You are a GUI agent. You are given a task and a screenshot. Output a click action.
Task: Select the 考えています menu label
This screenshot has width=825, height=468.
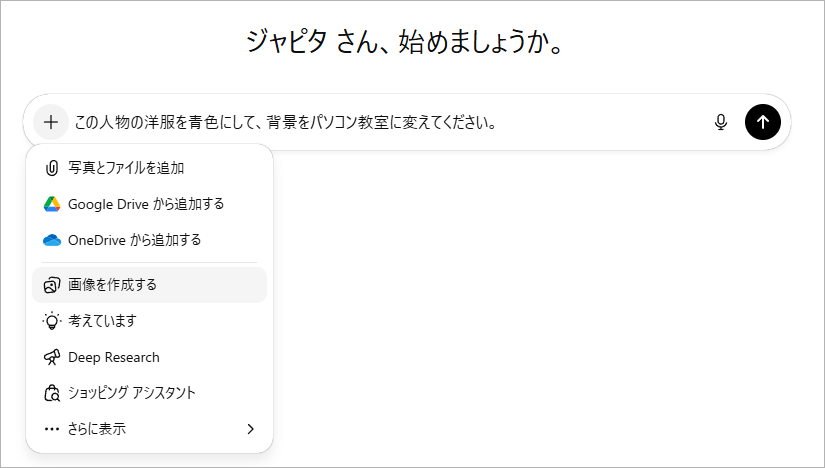pos(102,321)
